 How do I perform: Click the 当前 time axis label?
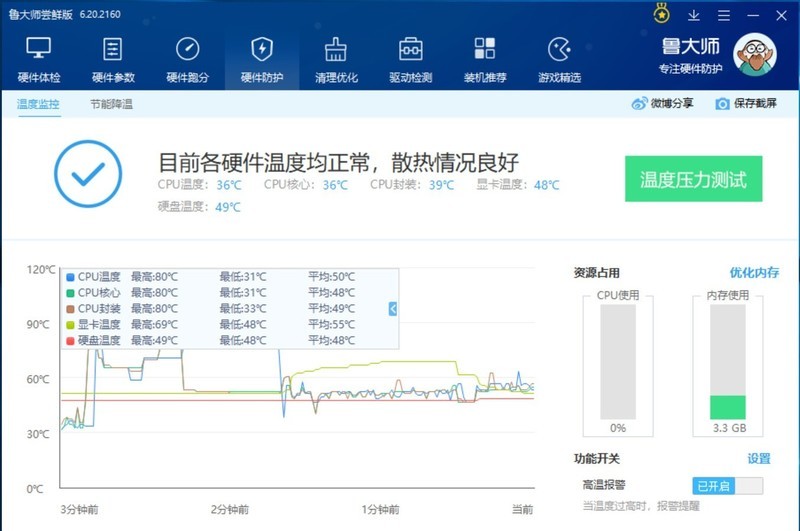click(522, 509)
